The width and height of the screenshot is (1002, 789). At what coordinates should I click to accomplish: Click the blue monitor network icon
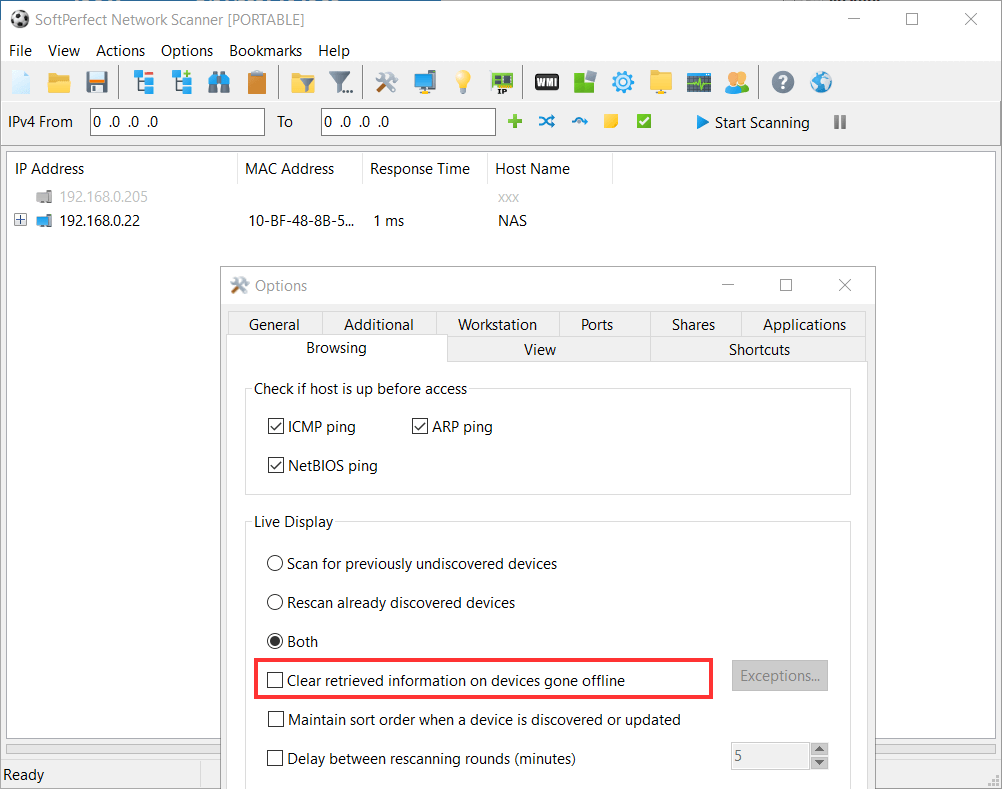pos(425,82)
